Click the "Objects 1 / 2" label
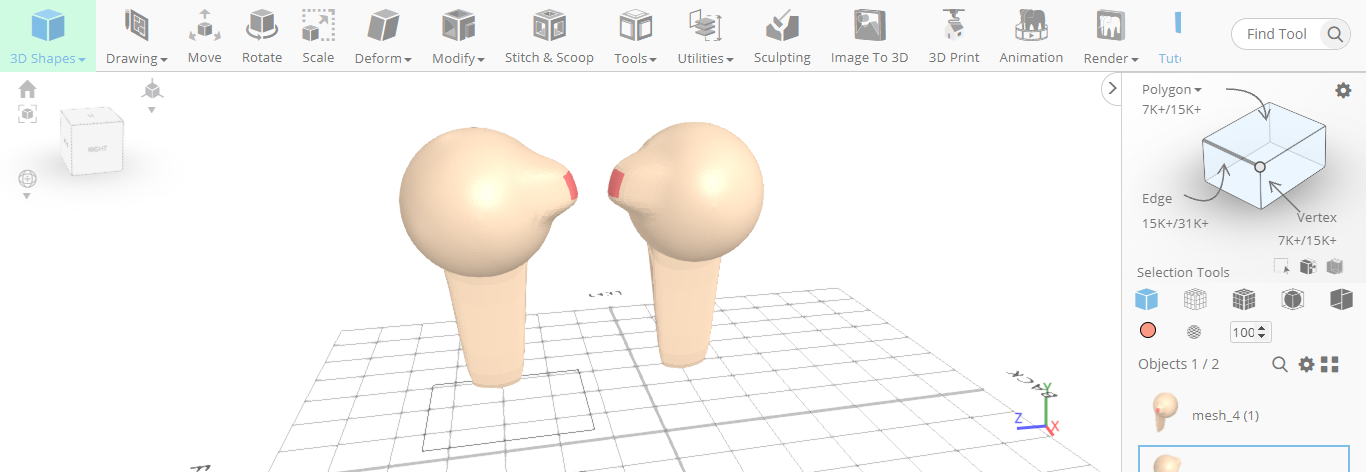Screen dimensions: 1366x472 [1178, 364]
